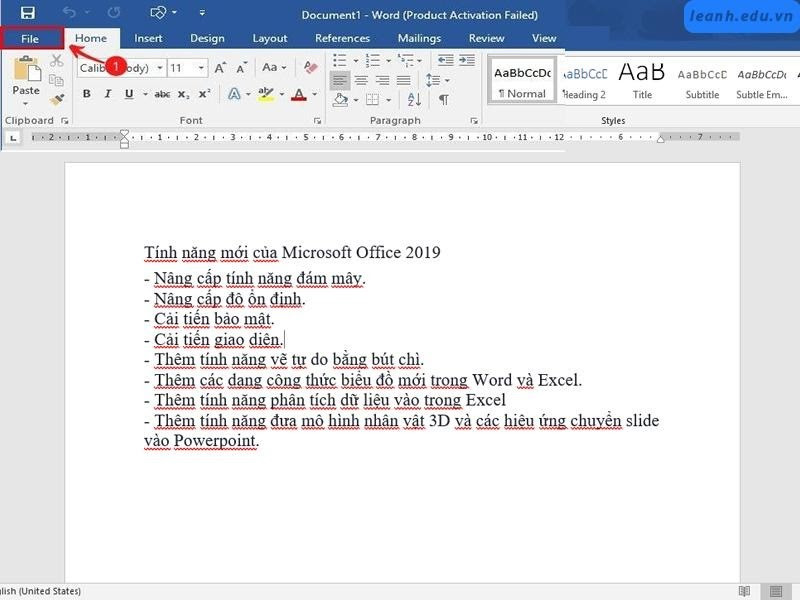Toggle Subscript formatting
This screenshot has height=600, width=800.
[184, 94]
